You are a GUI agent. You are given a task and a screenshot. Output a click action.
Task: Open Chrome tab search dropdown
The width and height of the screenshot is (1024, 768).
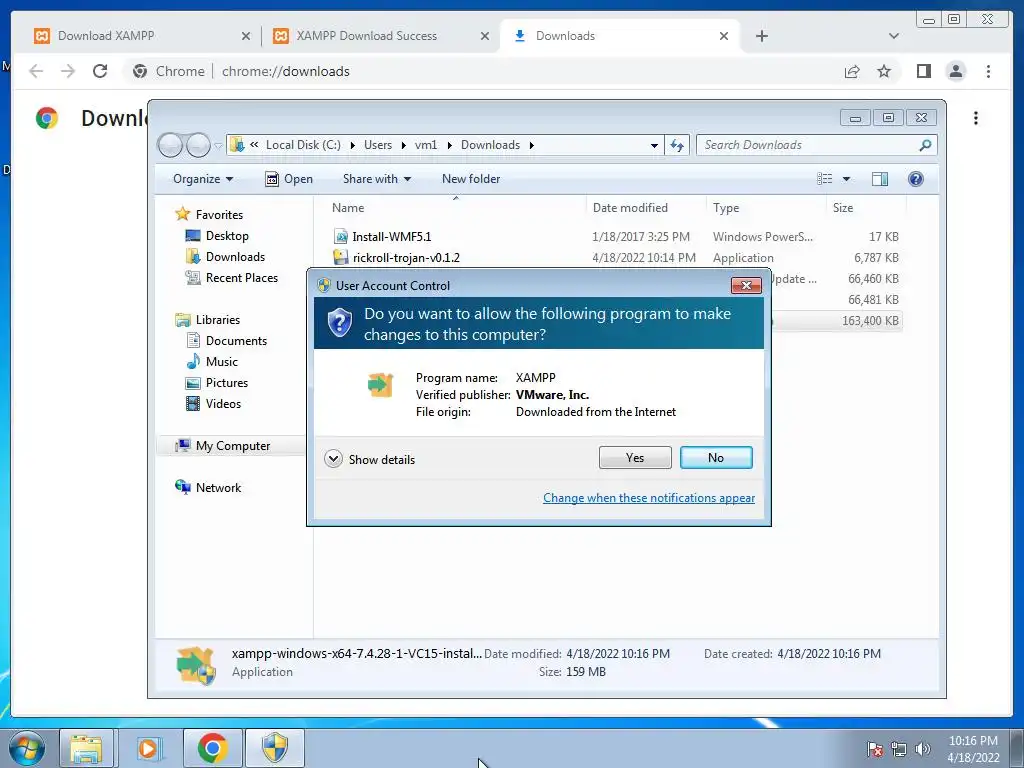893,36
